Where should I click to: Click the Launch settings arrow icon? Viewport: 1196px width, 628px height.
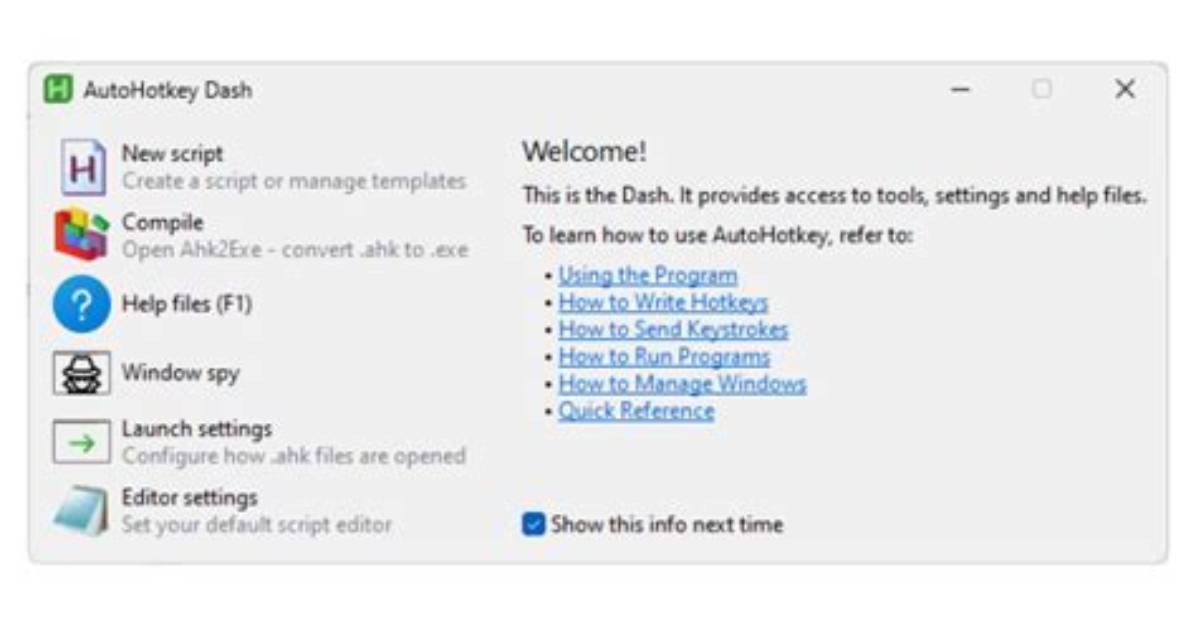[x=81, y=442]
